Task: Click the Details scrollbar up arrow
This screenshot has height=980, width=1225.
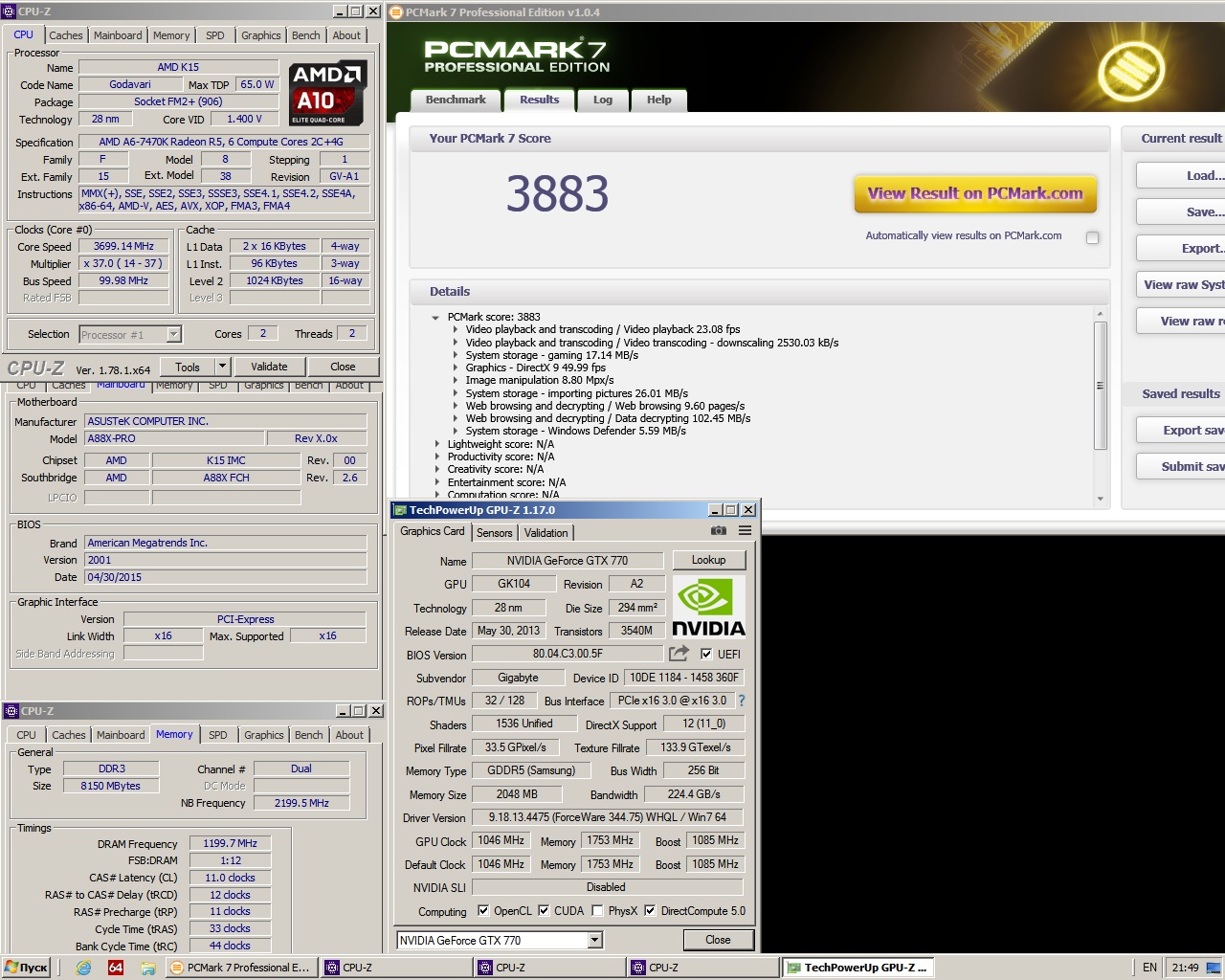Action: point(1100,314)
